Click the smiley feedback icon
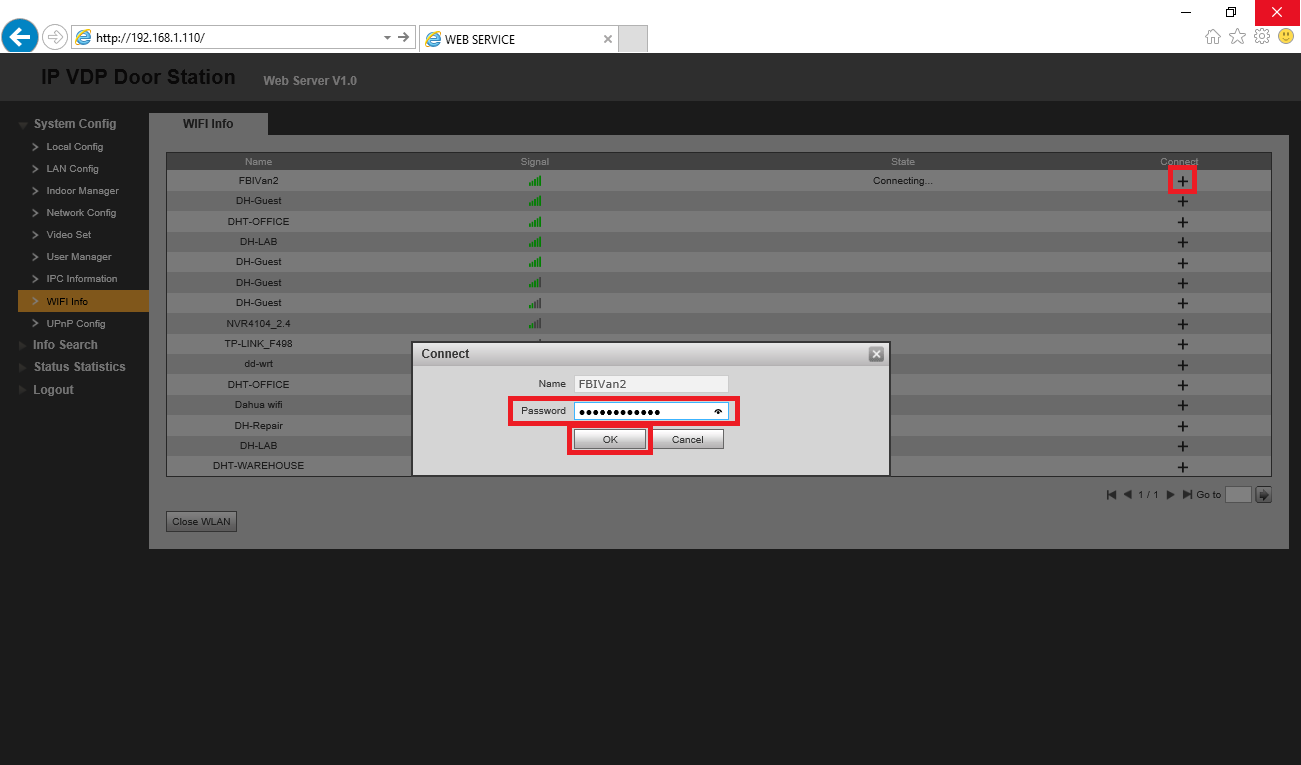 1286,37
